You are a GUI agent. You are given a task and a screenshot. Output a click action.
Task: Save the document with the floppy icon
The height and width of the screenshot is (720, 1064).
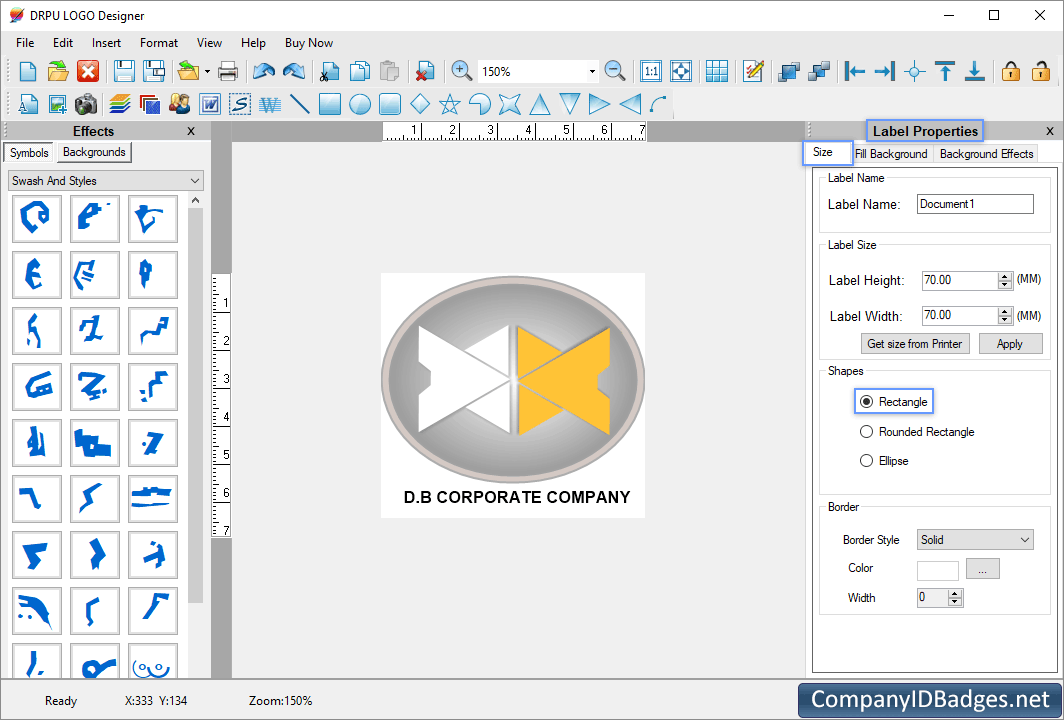[x=124, y=71]
